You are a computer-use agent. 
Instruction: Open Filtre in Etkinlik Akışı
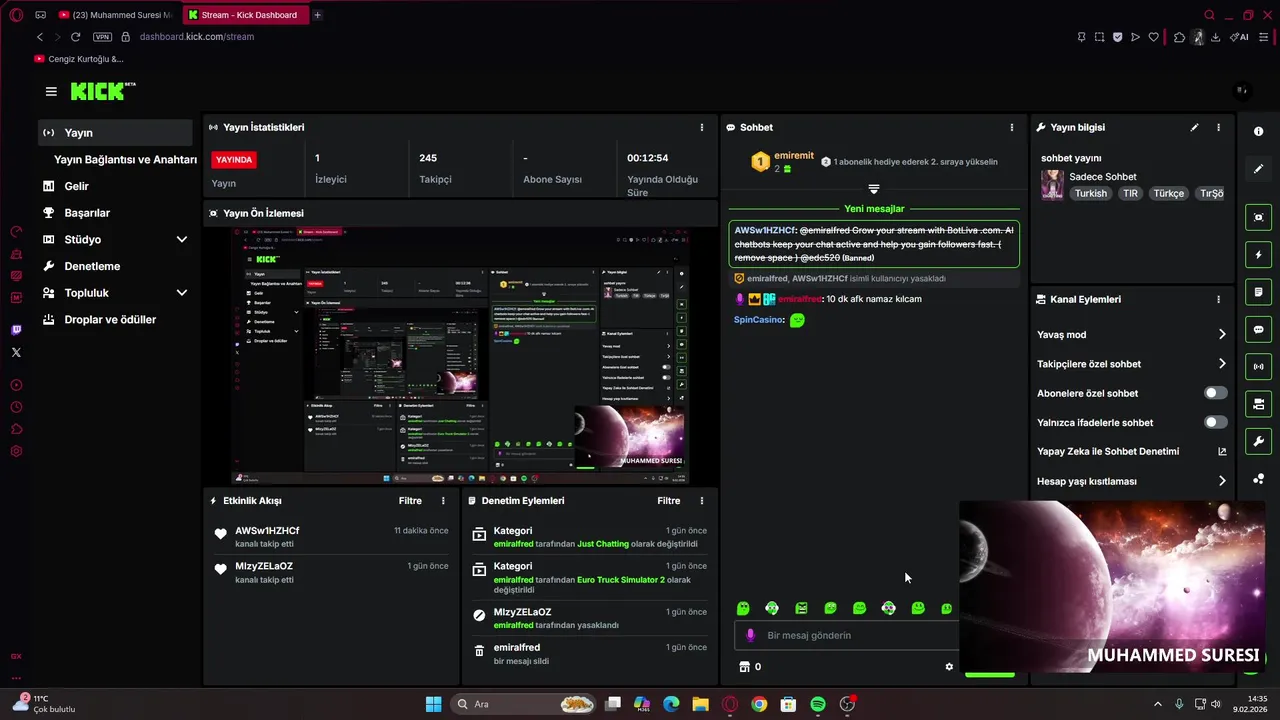tap(410, 501)
